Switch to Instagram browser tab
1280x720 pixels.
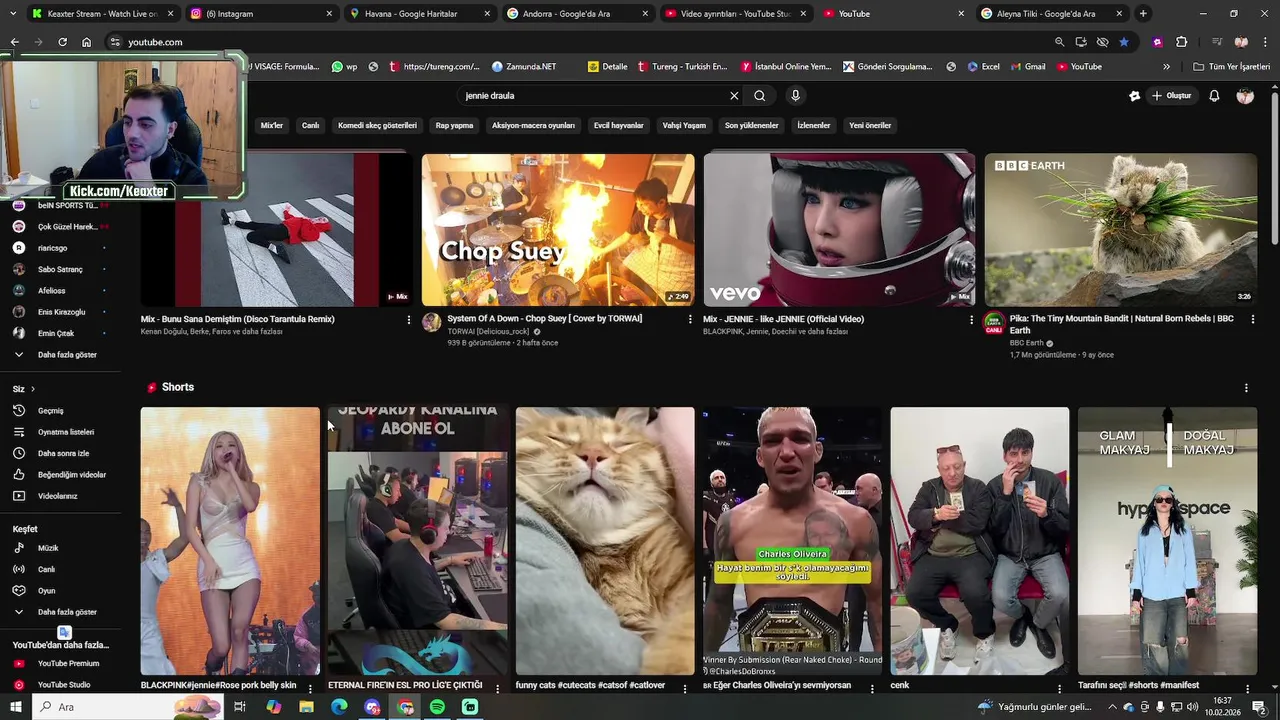(x=260, y=14)
